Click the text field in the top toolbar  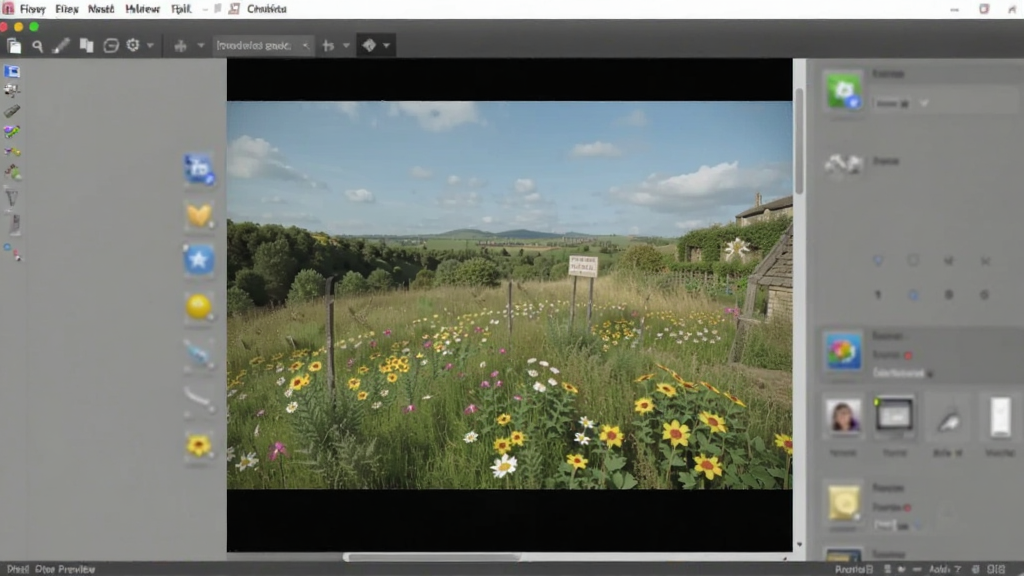coord(262,46)
